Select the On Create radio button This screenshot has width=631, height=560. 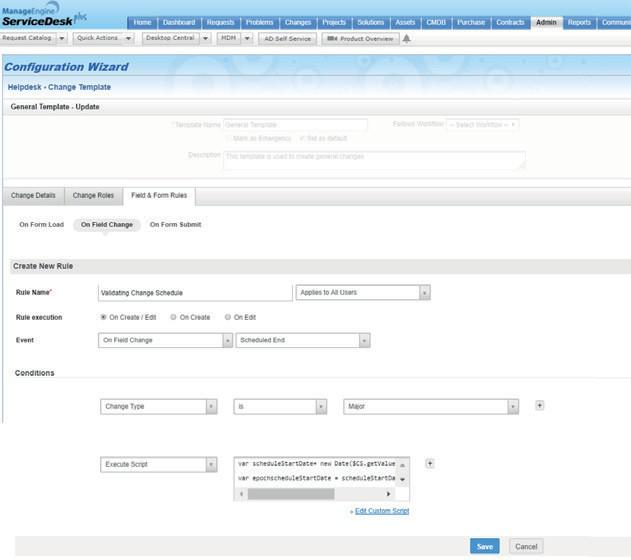173,317
